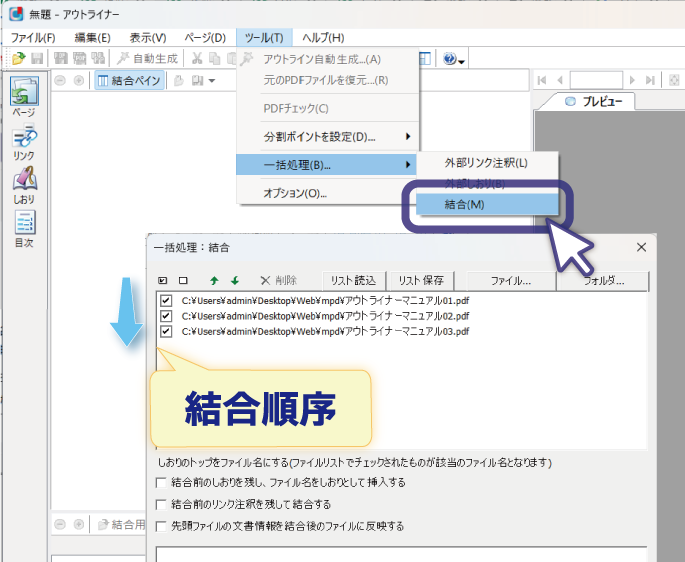Viewport: 685px width, 562px height.
Task: Uncheck アウトライナーマニュアル03.pdf in the list
Action: tap(166, 331)
